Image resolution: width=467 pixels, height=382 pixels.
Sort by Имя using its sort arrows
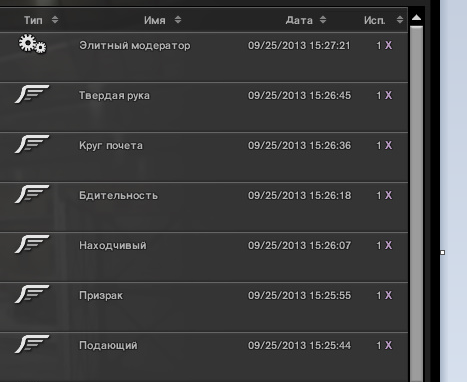click(178, 20)
